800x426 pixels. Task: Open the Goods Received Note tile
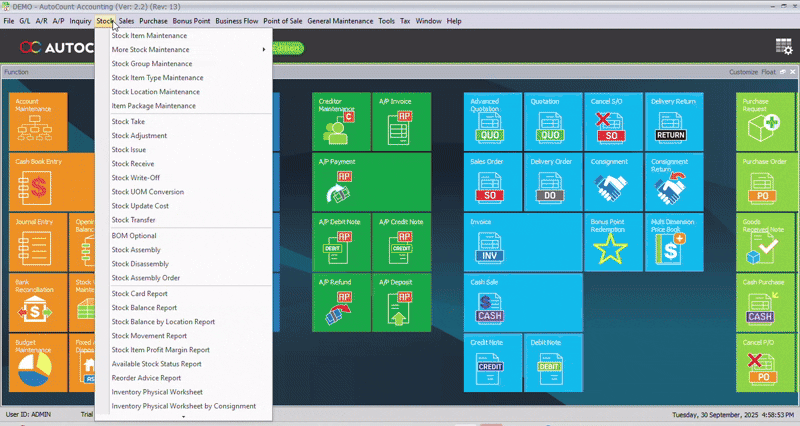pyautogui.click(x=764, y=241)
